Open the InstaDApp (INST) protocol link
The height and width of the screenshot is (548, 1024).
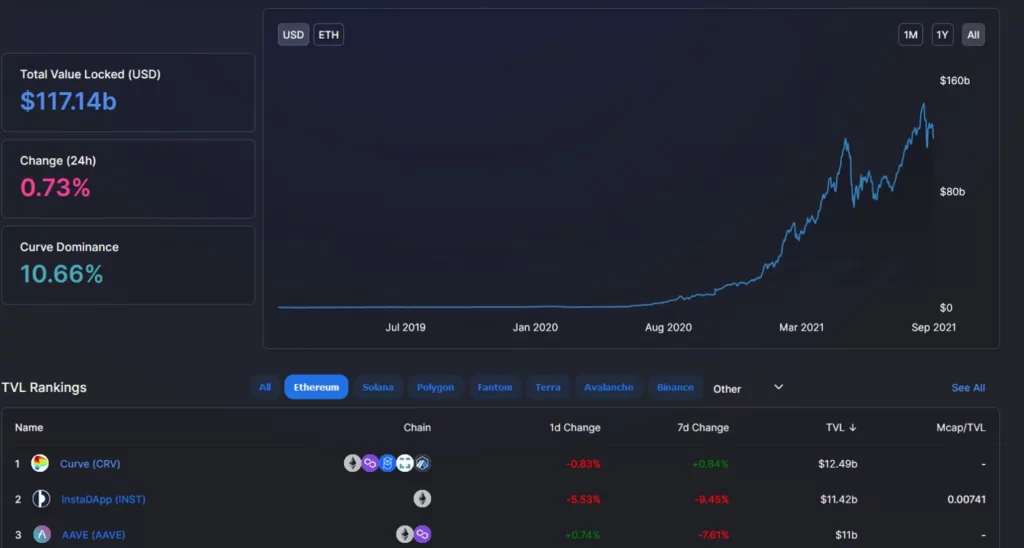tap(103, 499)
